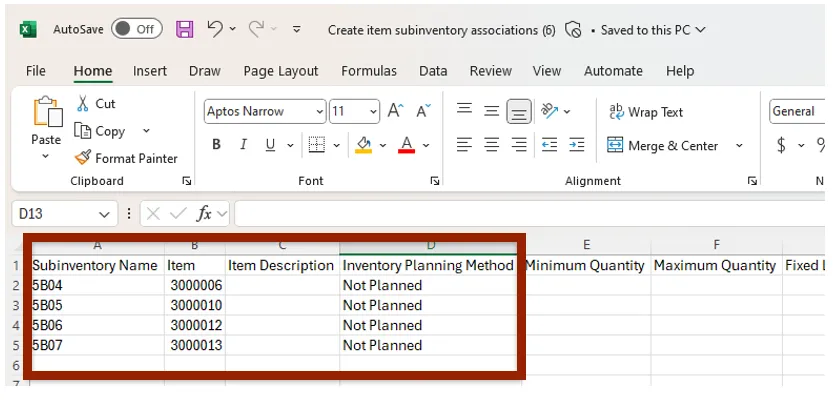Apply borders using the Borders icon

[316, 145]
